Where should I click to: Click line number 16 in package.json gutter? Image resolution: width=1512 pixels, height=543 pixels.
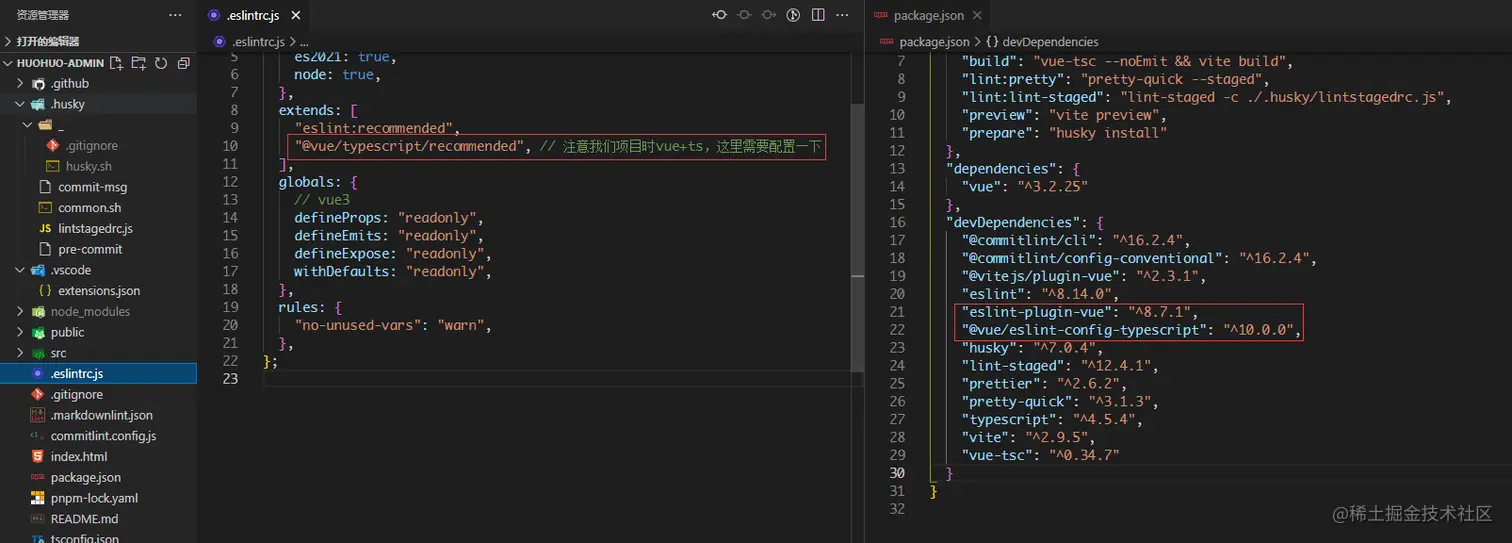897,221
